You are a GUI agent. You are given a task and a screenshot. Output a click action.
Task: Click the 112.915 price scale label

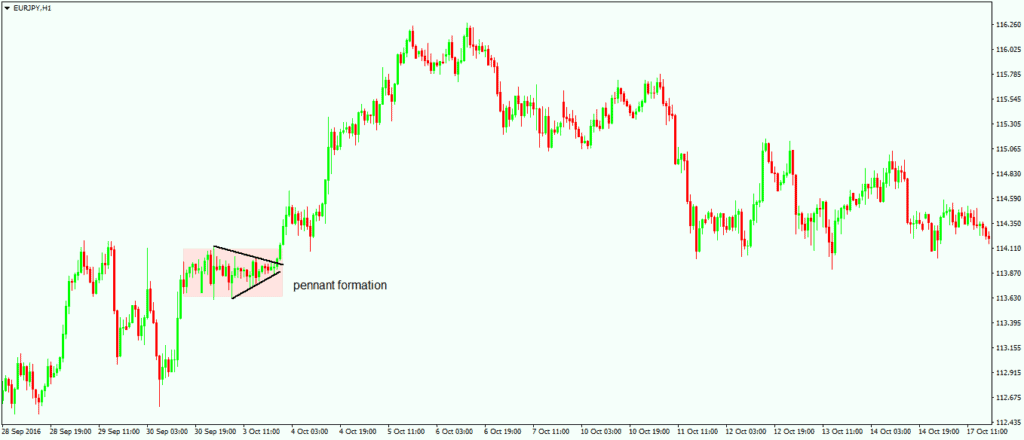click(x=1008, y=373)
